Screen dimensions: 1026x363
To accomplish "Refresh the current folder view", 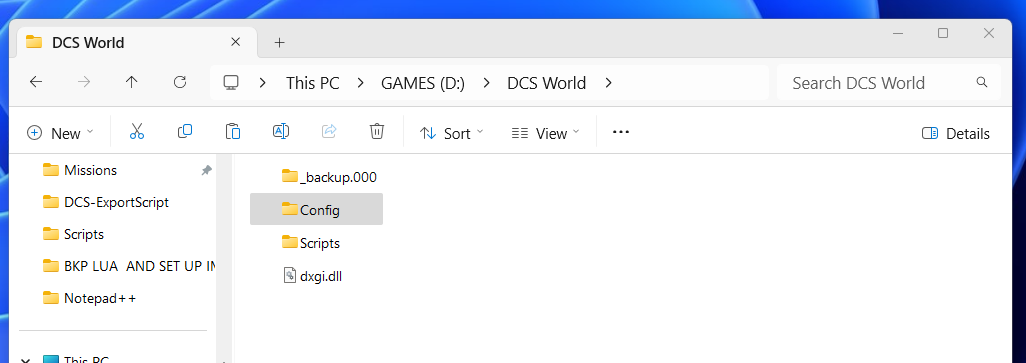I will 180,82.
